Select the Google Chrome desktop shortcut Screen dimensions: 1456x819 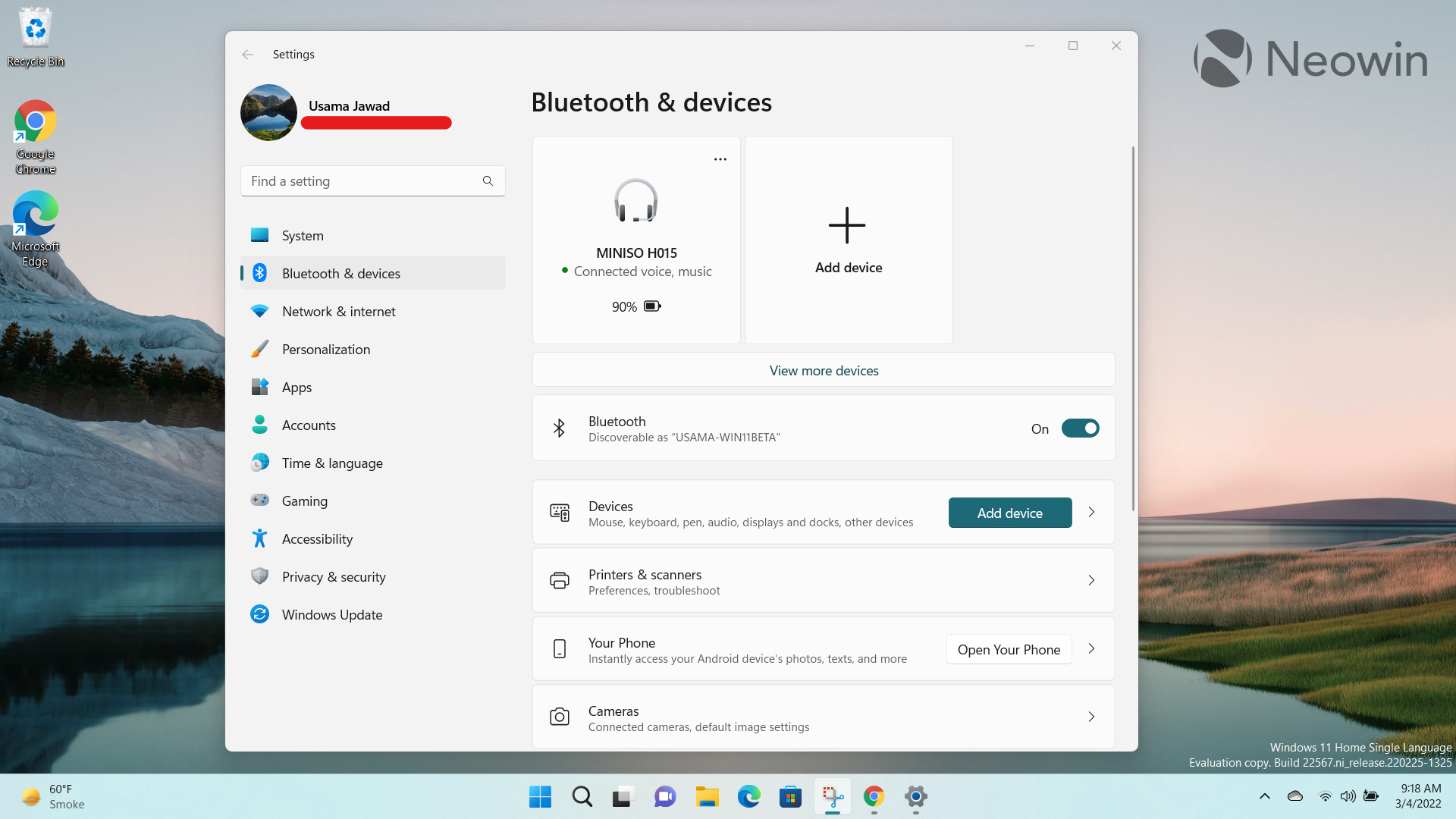[x=36, y=137]
